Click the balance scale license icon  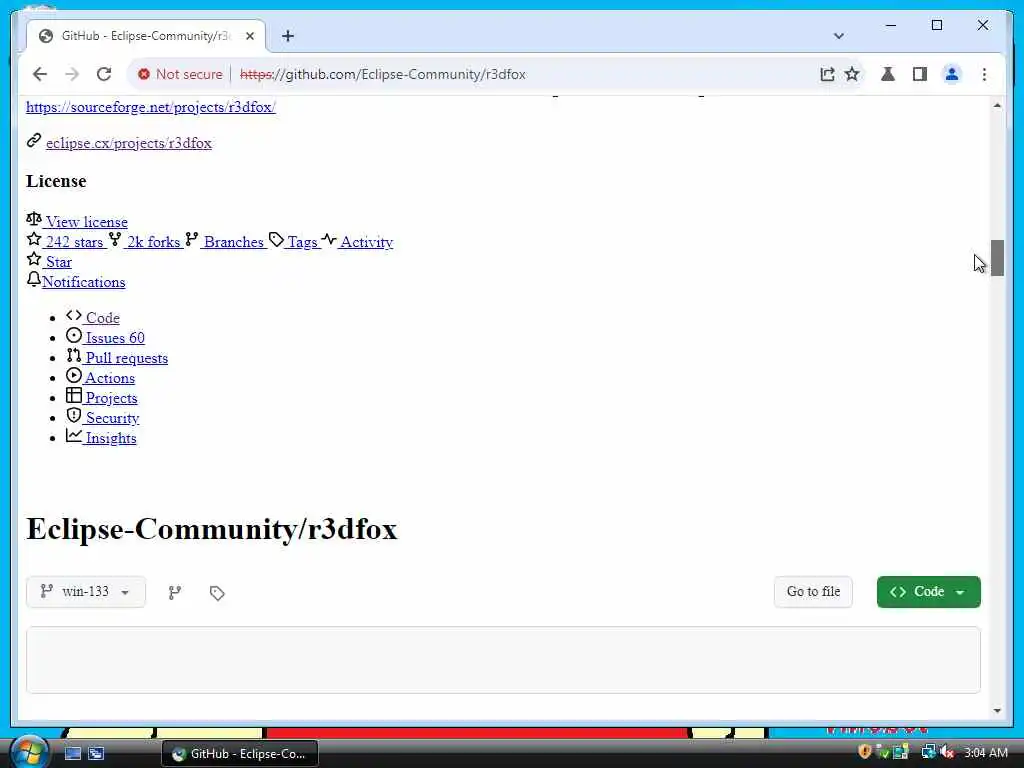tap(34, 219)
